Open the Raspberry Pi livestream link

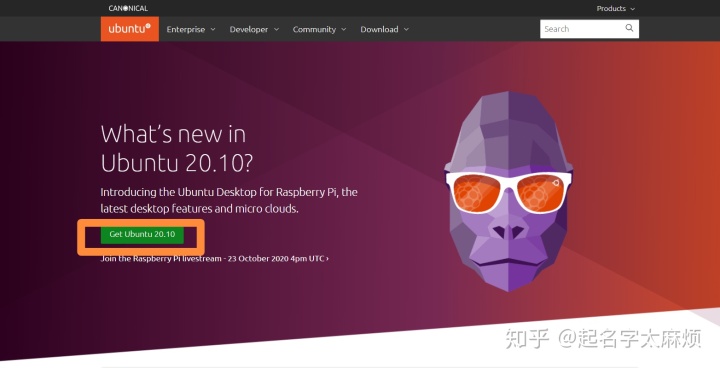[214, 259]
